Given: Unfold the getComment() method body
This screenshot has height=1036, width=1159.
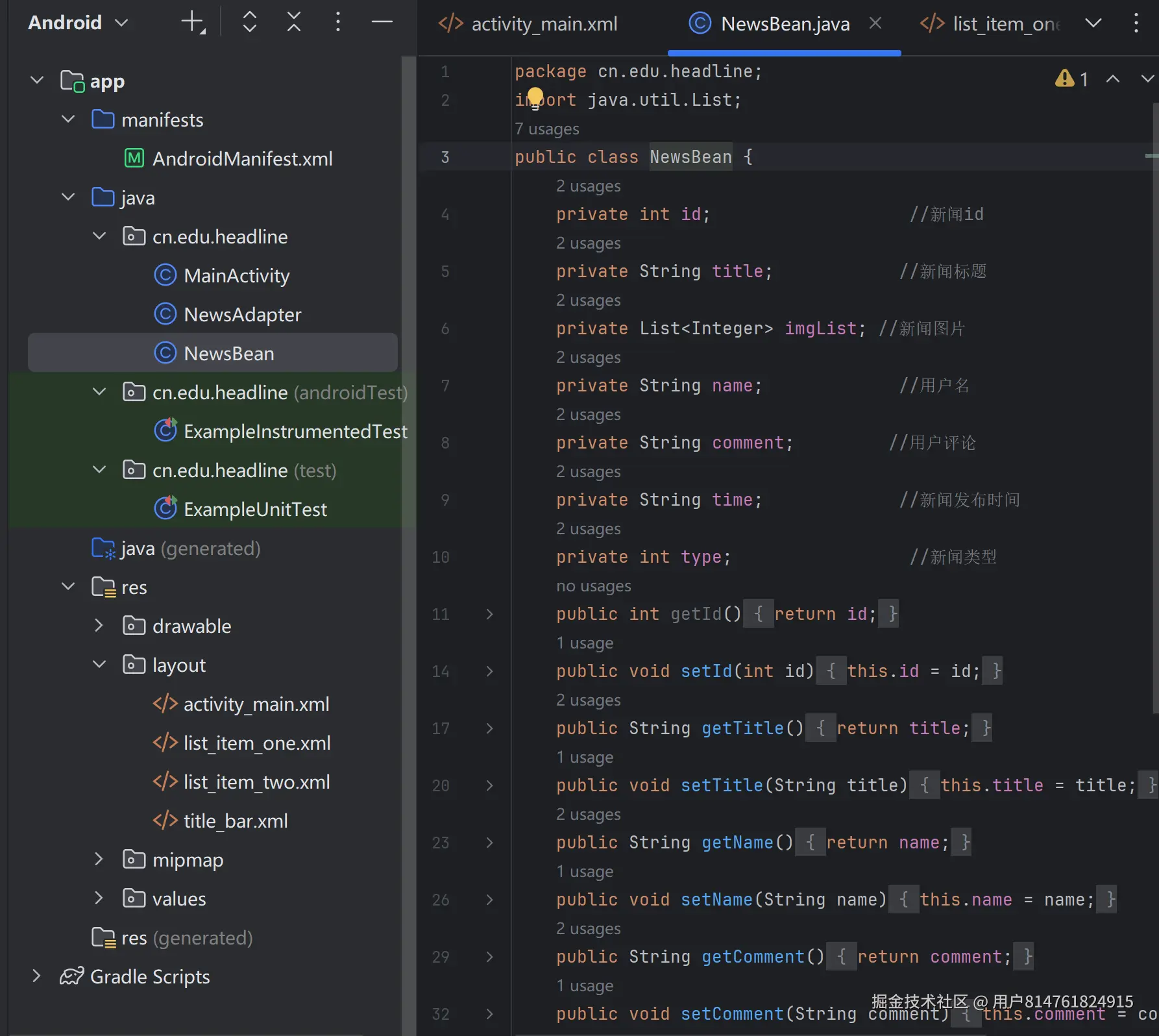Looking at the screenshot, I should [x=490, y=957].
